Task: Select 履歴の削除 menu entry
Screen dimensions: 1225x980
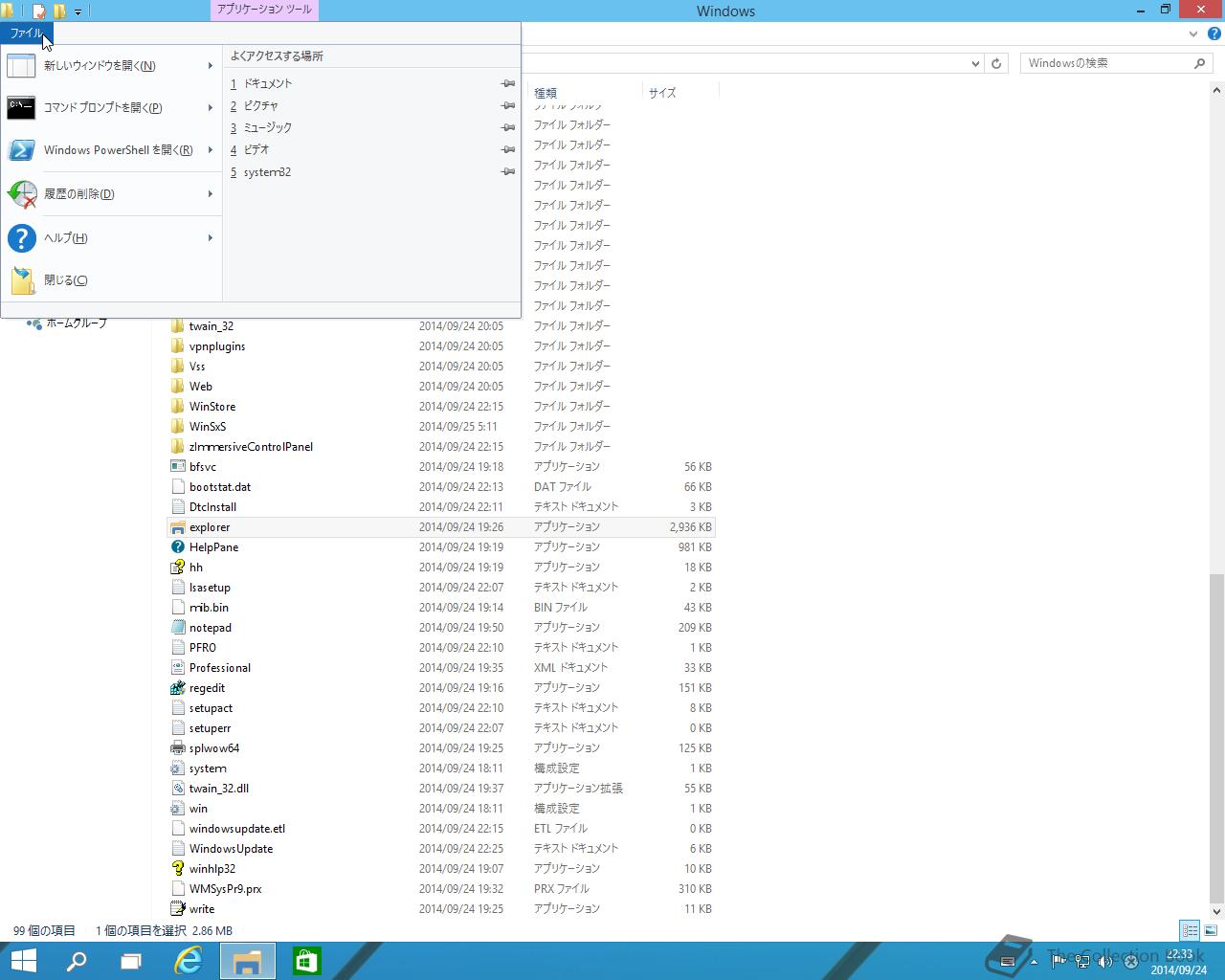Action: click(111, 194)
